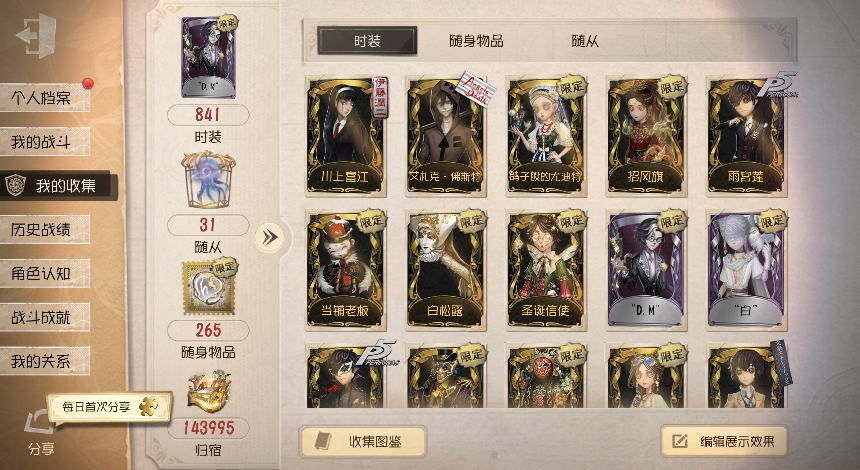Select the 时装 tab

pyautogui.click(x=367, y=41)
